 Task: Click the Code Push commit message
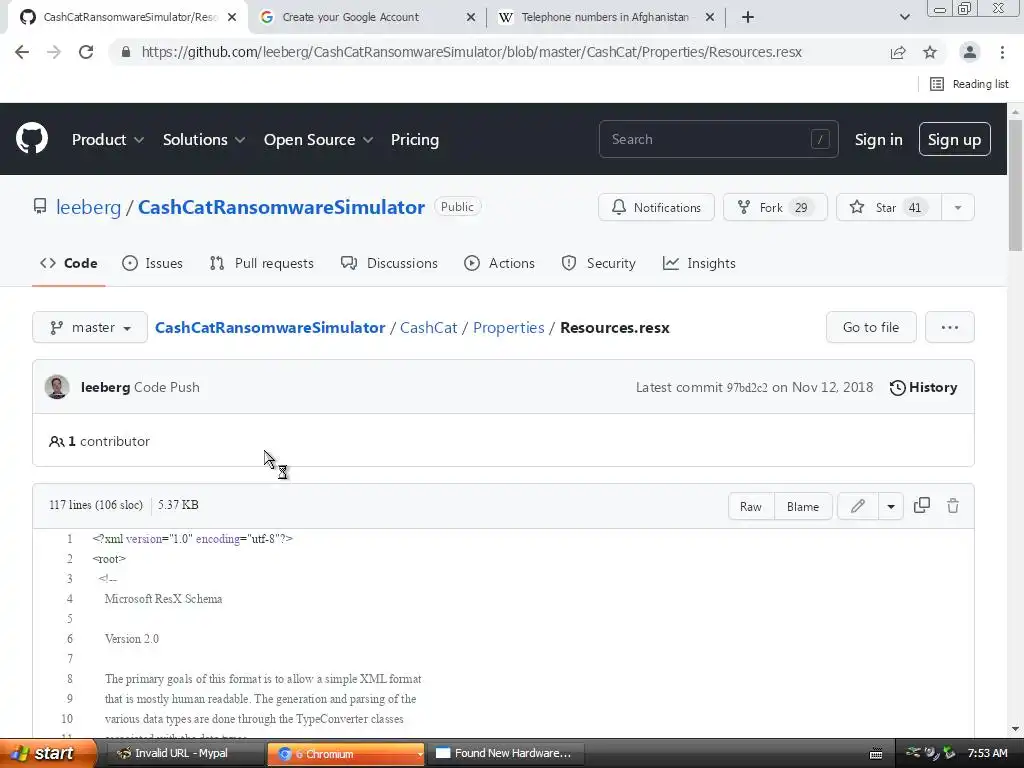tap(167, 387)
